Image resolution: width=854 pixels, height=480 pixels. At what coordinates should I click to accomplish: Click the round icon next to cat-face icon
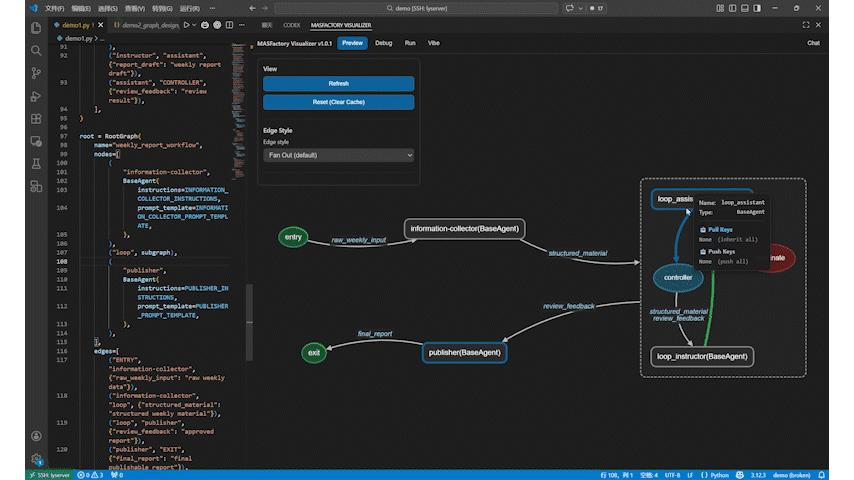[217, 25]
